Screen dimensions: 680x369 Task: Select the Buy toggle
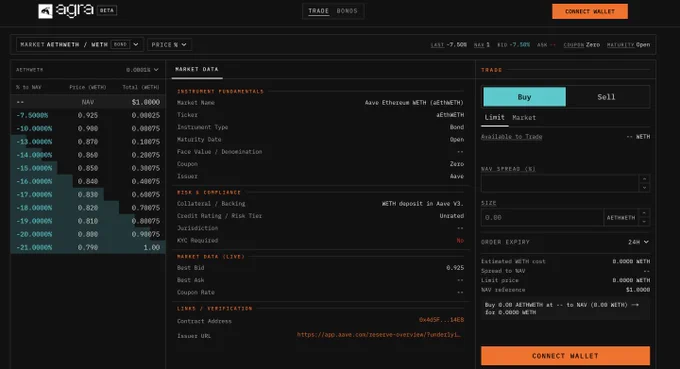524,97
